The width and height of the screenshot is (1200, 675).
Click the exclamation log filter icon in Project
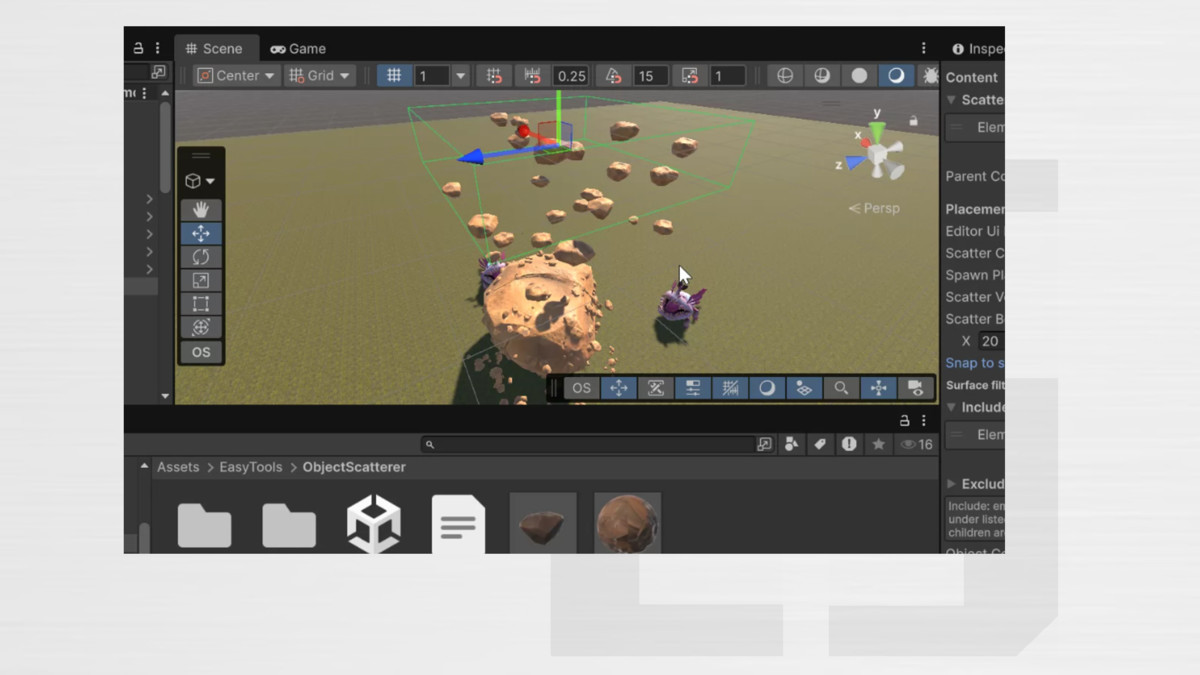[x=849, y=444]
